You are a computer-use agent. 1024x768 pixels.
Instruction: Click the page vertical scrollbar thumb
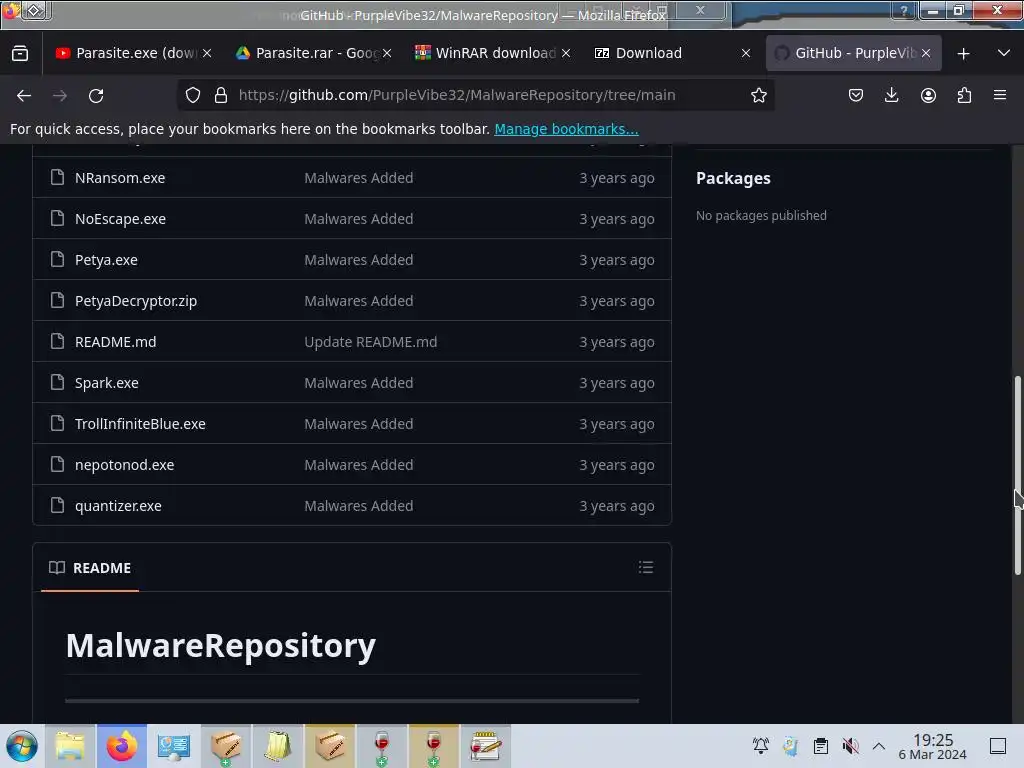point(1017,475)
